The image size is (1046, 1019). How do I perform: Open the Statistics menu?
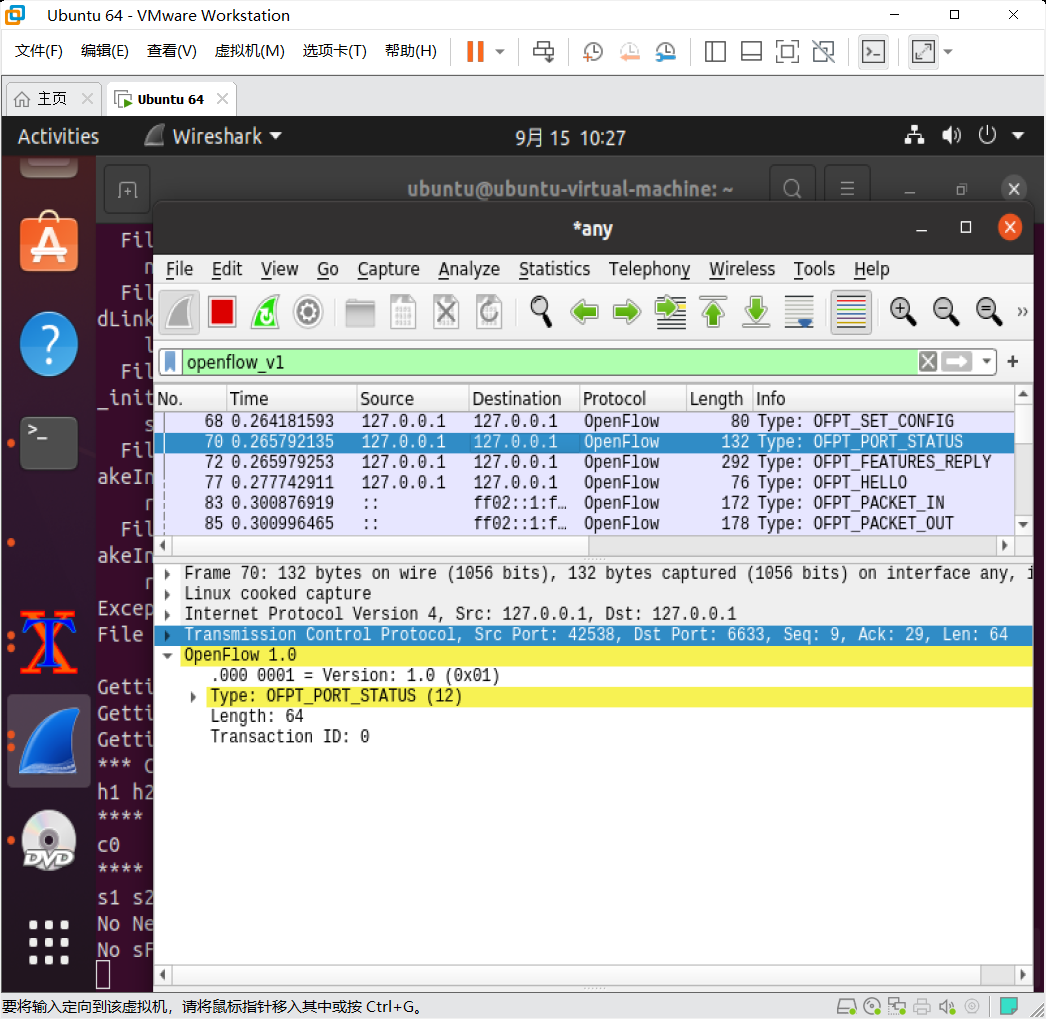[554, 269]
